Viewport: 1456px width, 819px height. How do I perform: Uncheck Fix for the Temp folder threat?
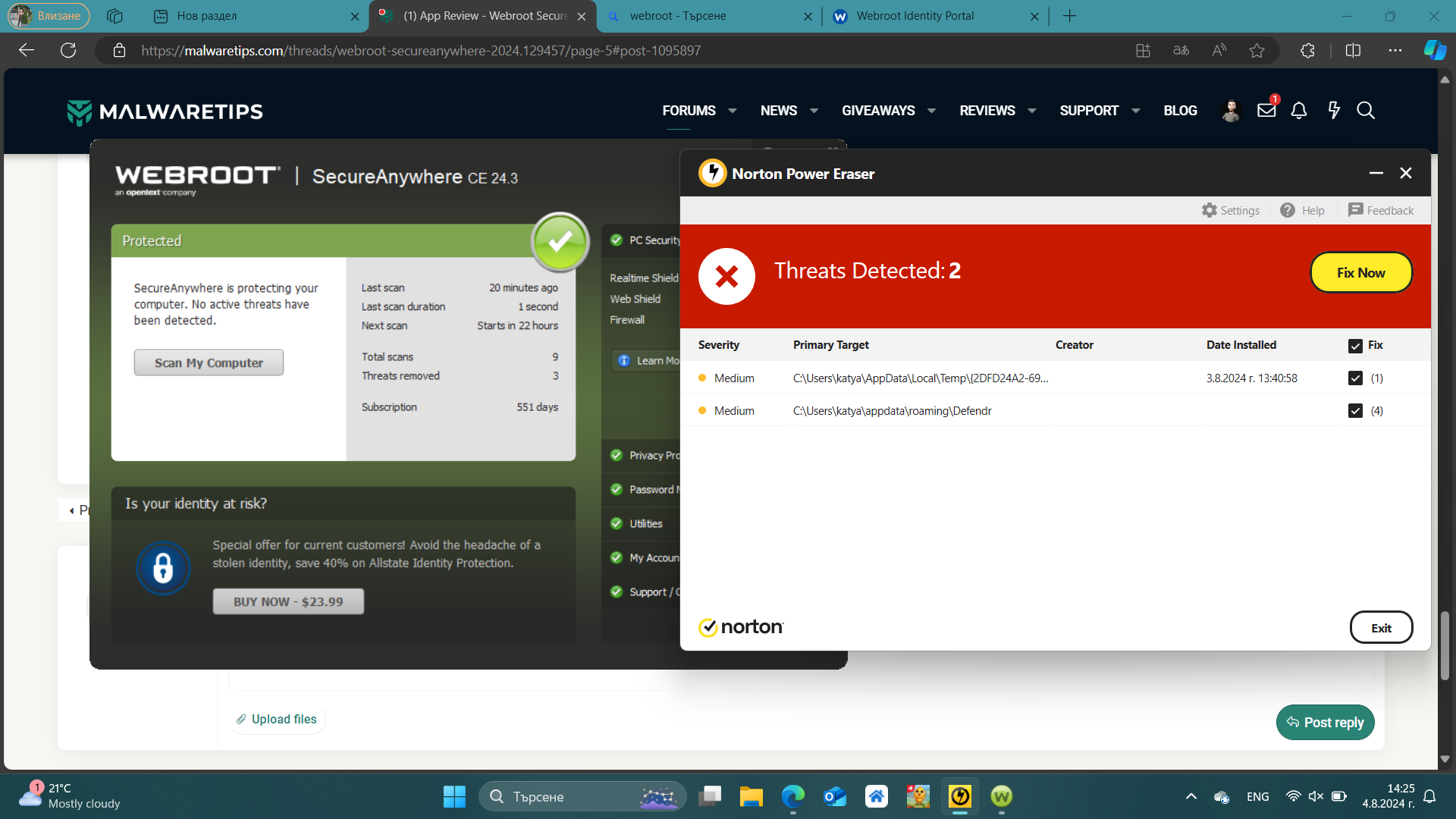1355,378
